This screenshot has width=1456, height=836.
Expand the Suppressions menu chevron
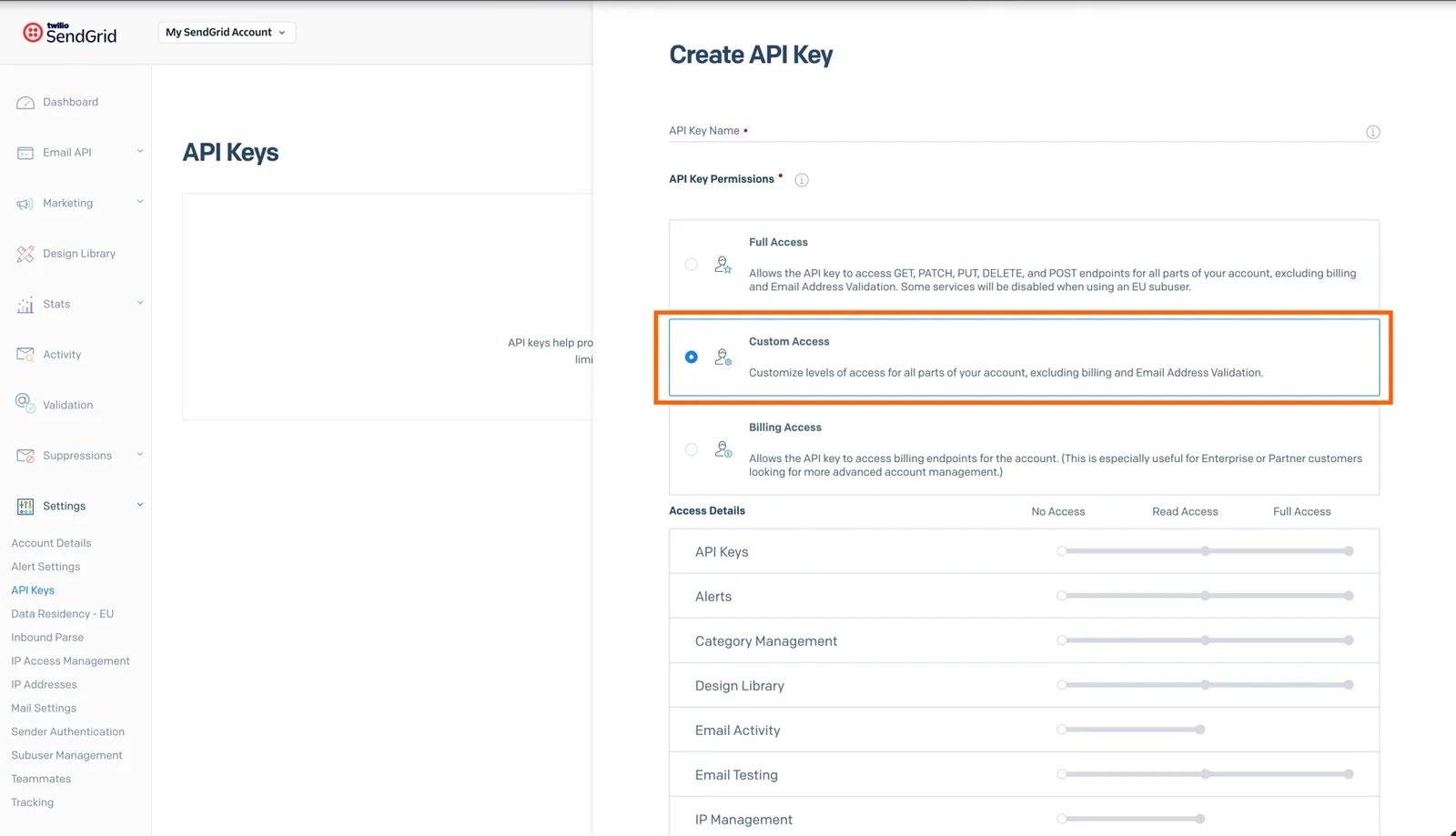pos(140,454)
